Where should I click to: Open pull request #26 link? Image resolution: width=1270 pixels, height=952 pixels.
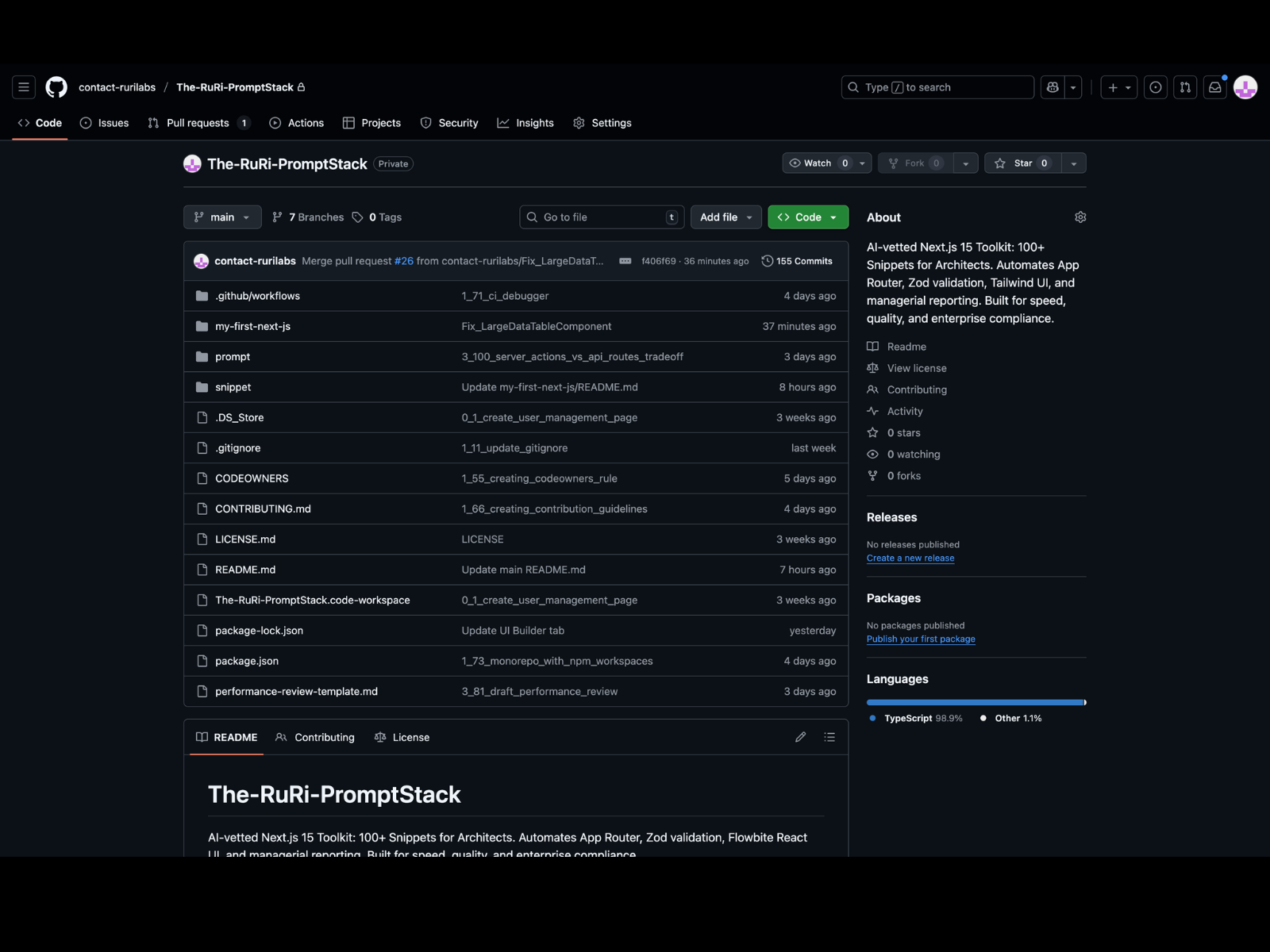click(x=404, y=261)
